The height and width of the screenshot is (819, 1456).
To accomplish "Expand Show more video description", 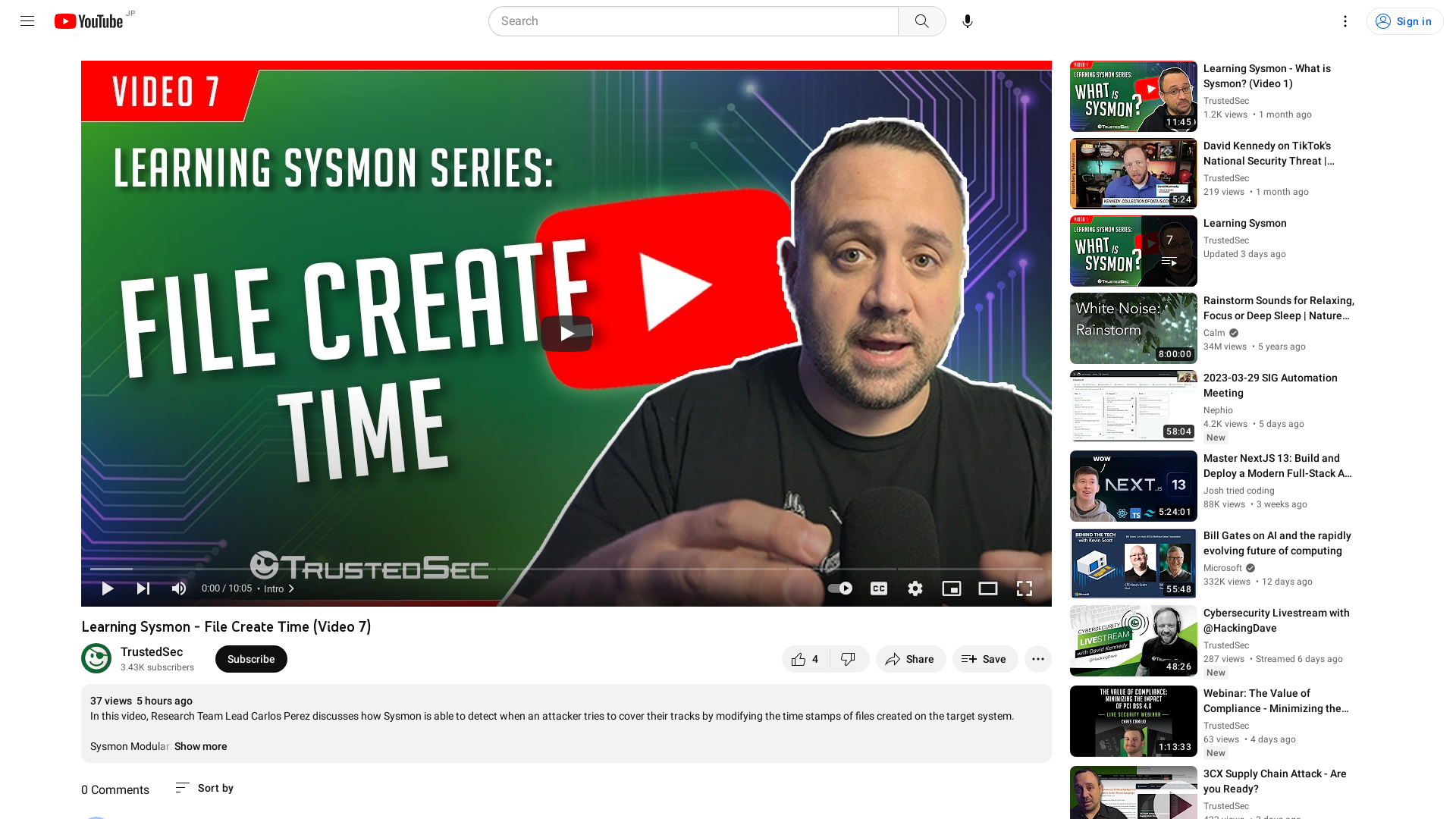I will pyautogui.click(x=200, y=746).
